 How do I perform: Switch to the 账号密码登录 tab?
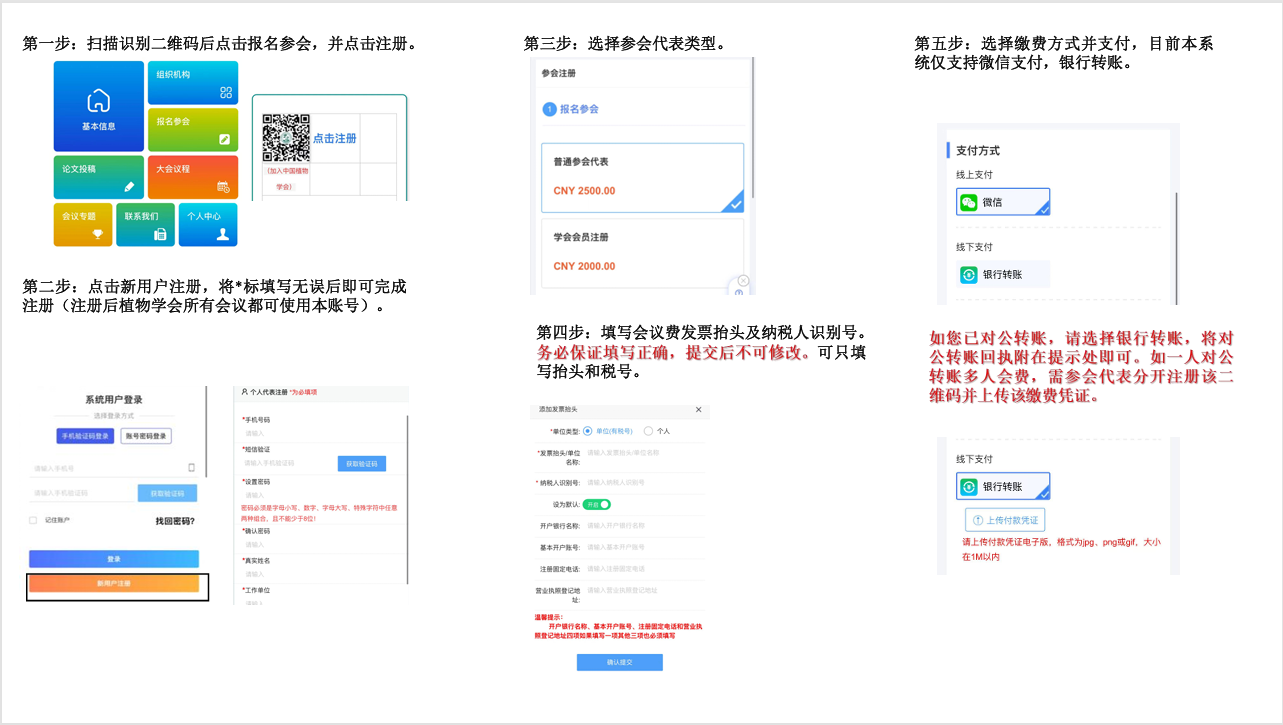coord(146,436)
